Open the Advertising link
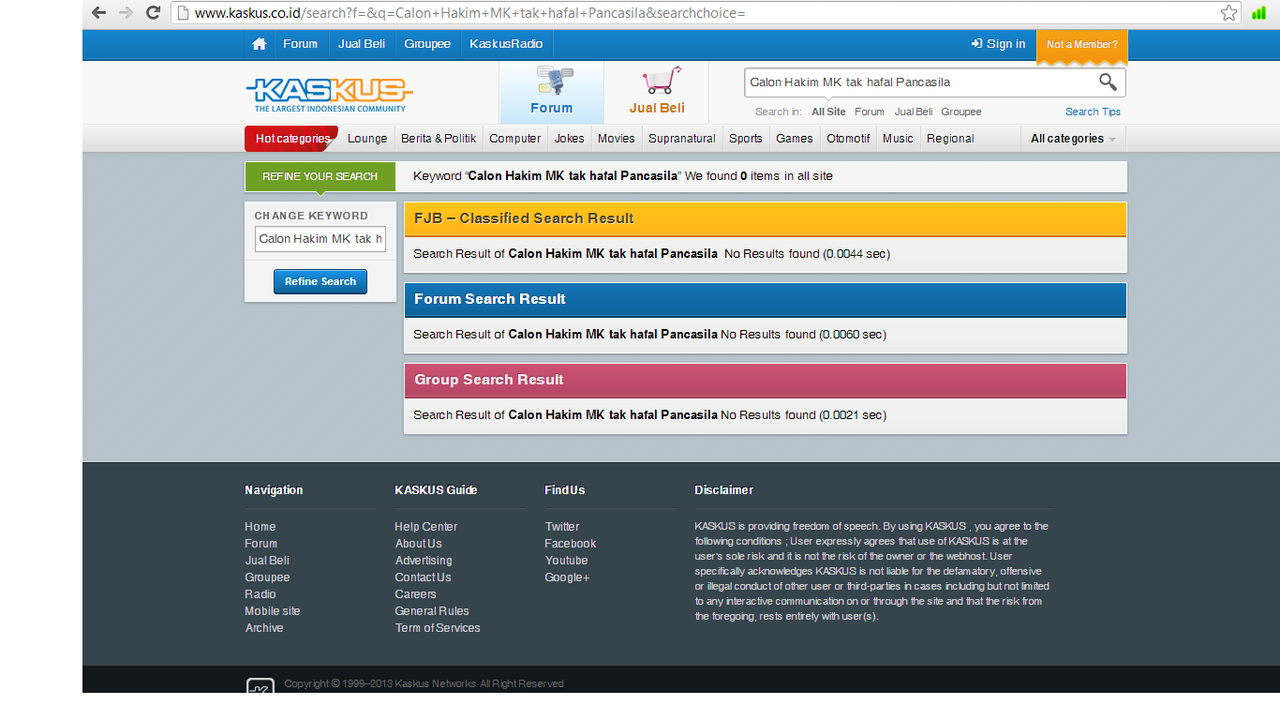Viewport: 1280px width, 720px height. tap(423, 561)
